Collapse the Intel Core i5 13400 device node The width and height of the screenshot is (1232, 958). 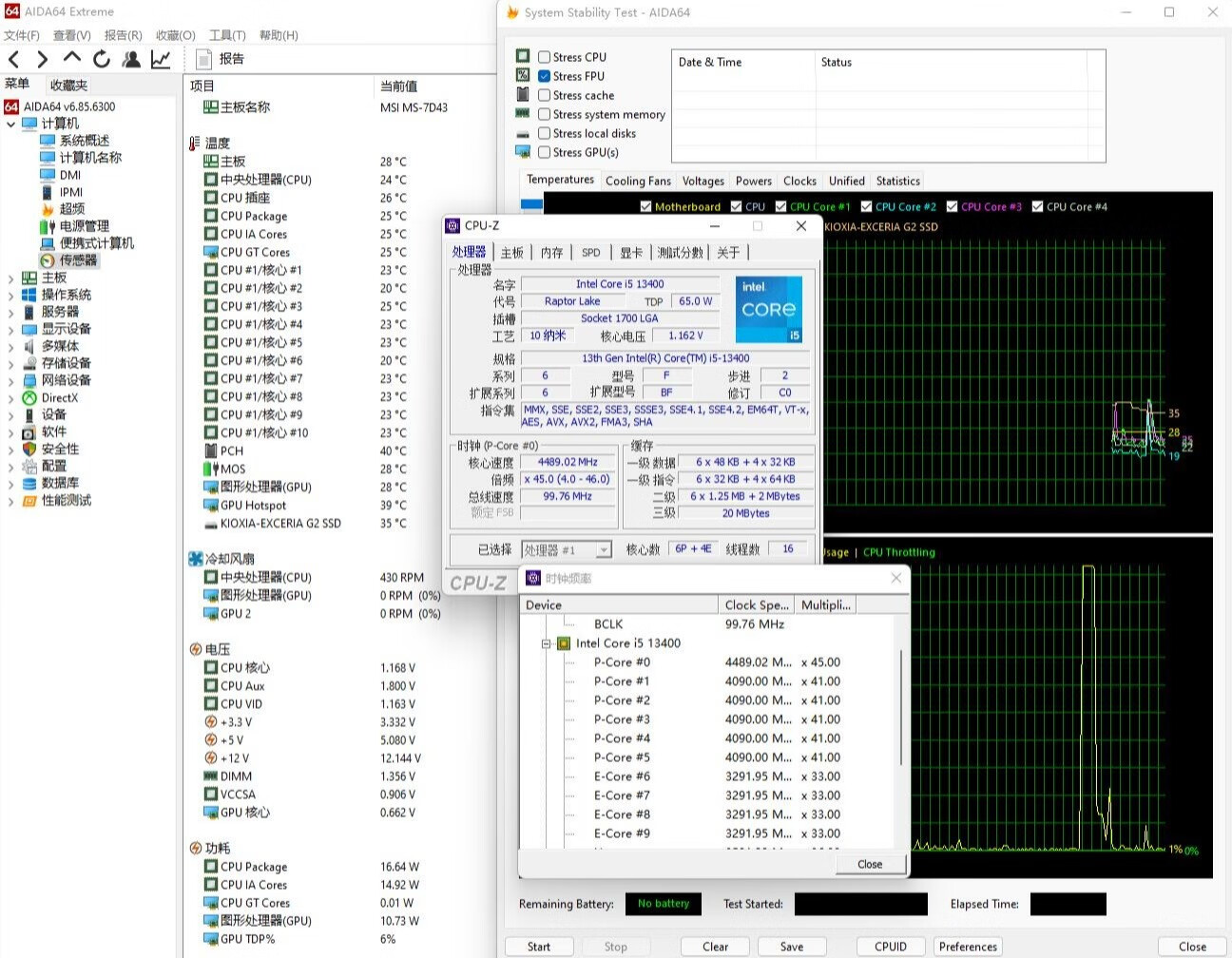(547, 643)
